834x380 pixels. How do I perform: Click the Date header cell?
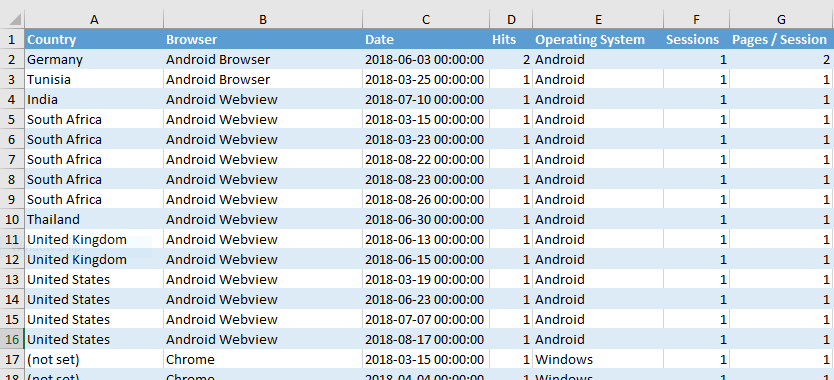pyautogui.click(x=426, y=39)
